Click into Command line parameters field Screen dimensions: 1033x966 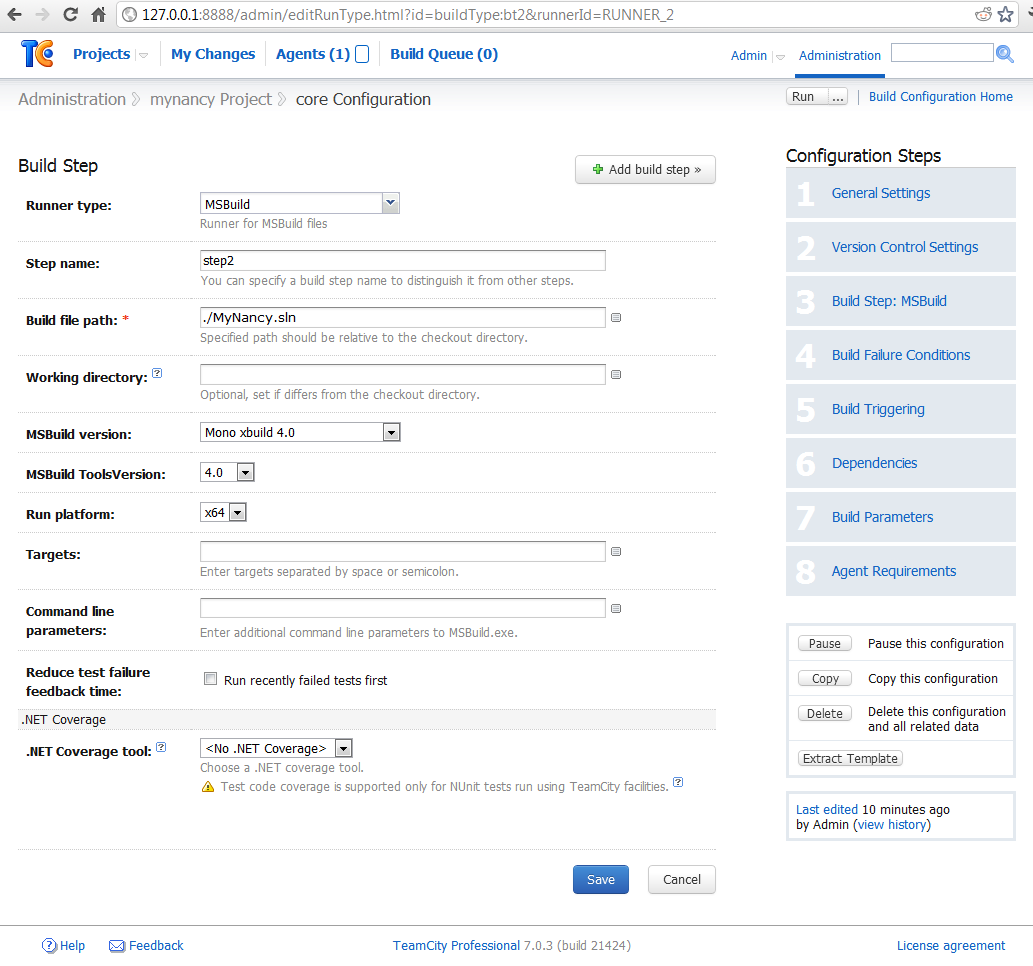pos(403,608)
